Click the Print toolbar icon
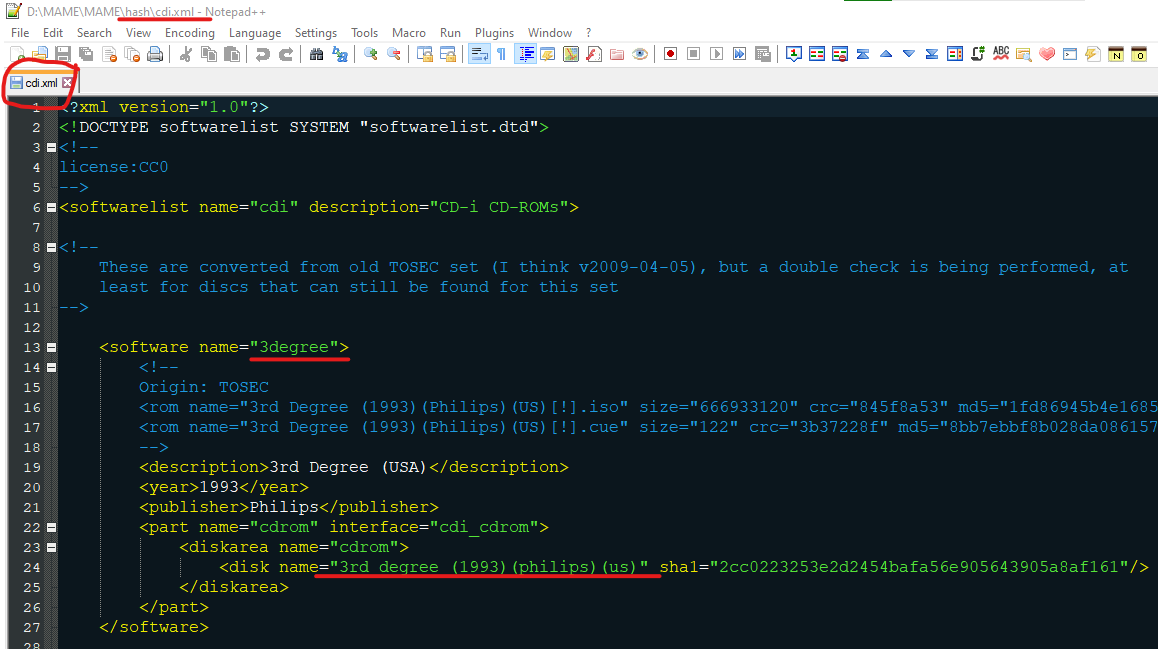1158x649 pixels. (155, 54)
